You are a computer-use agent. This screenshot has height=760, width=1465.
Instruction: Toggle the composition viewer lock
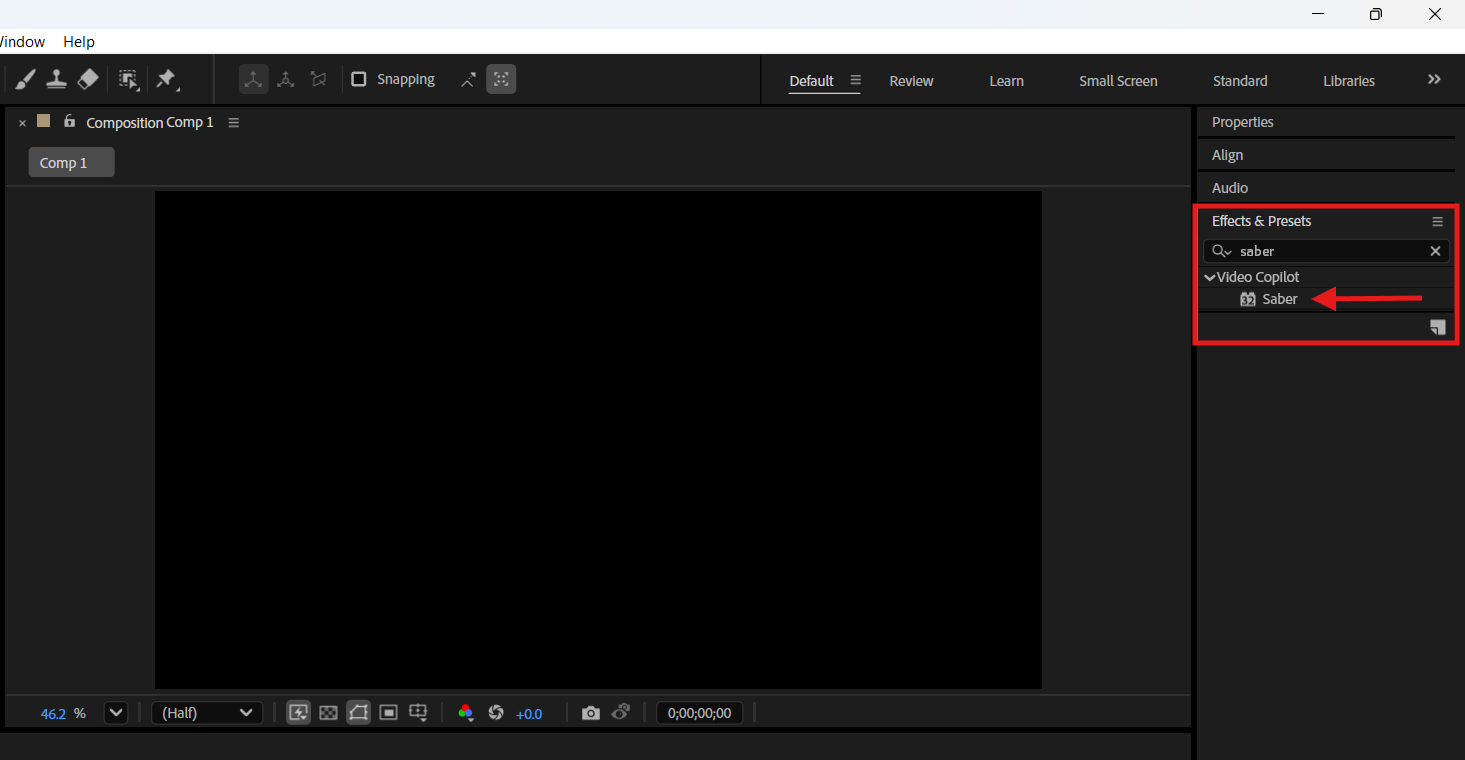(x=69, y=121)
